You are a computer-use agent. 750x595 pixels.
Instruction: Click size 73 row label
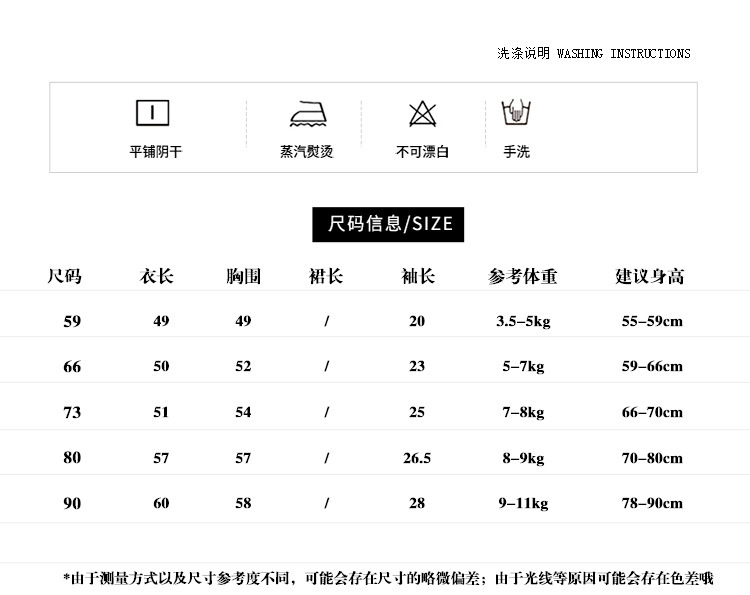coord(72,412)
